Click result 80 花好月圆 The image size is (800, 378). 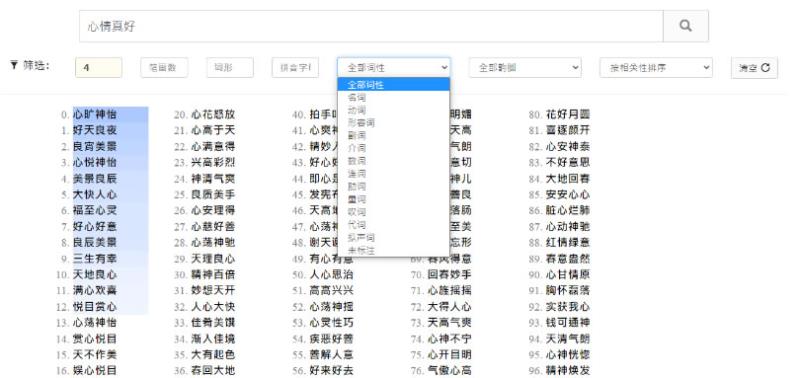568,114
